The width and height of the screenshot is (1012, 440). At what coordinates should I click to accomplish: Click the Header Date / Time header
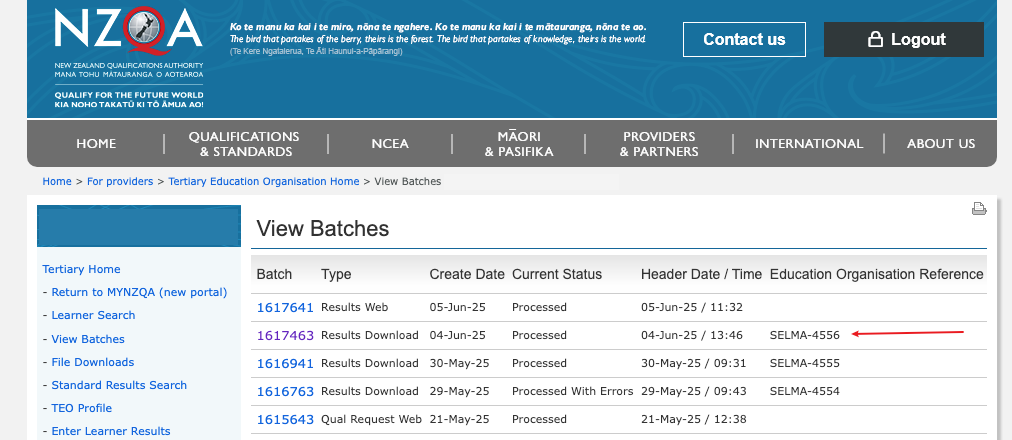click(702, 274)
